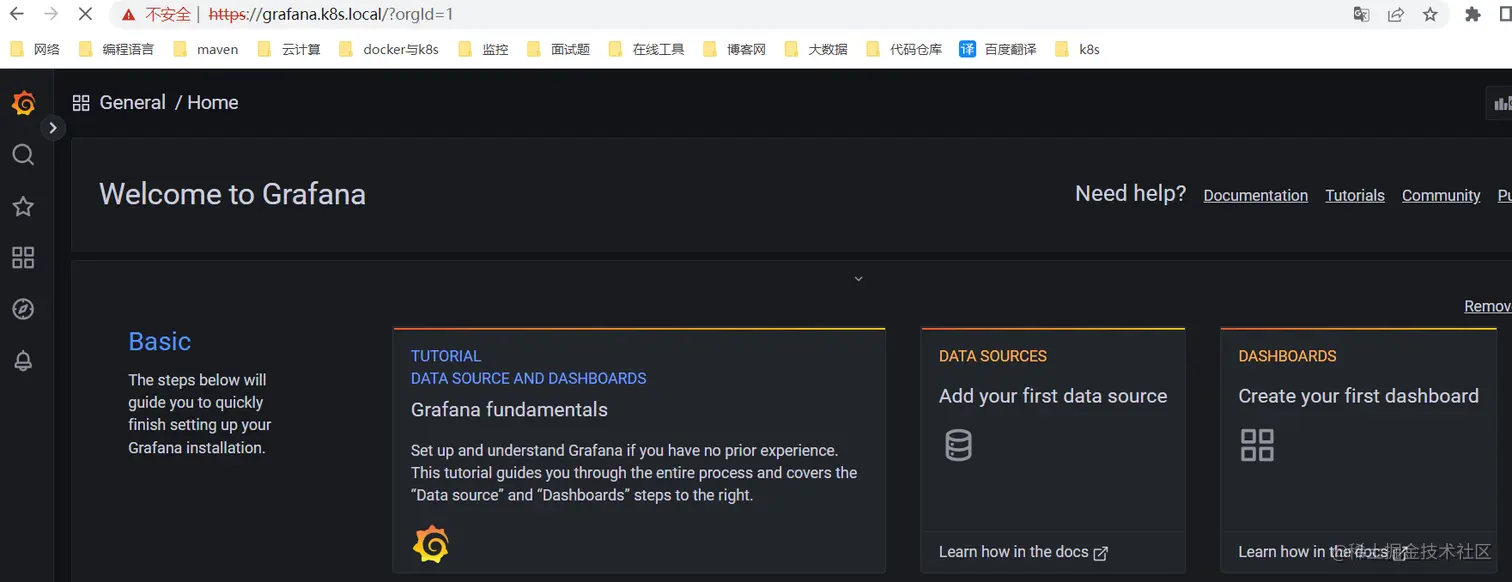
Task: Expand the sidebar using the chevron arrow
Action: (x=53, y=128)
